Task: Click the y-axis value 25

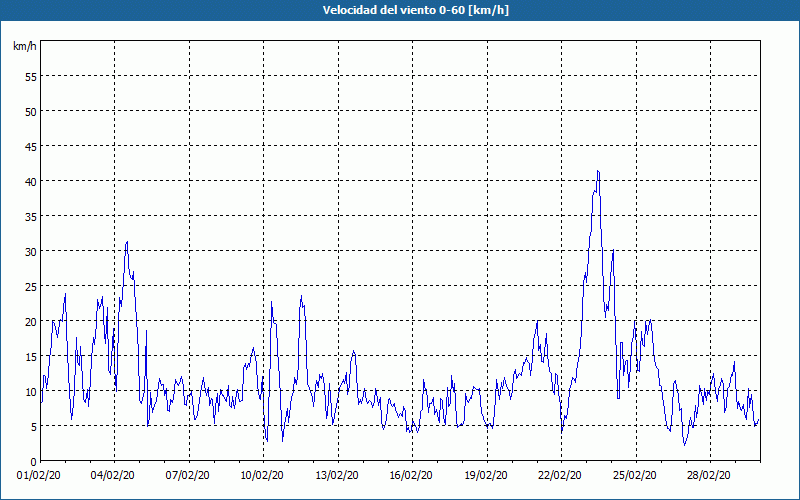Action: [x=31, y=287]
